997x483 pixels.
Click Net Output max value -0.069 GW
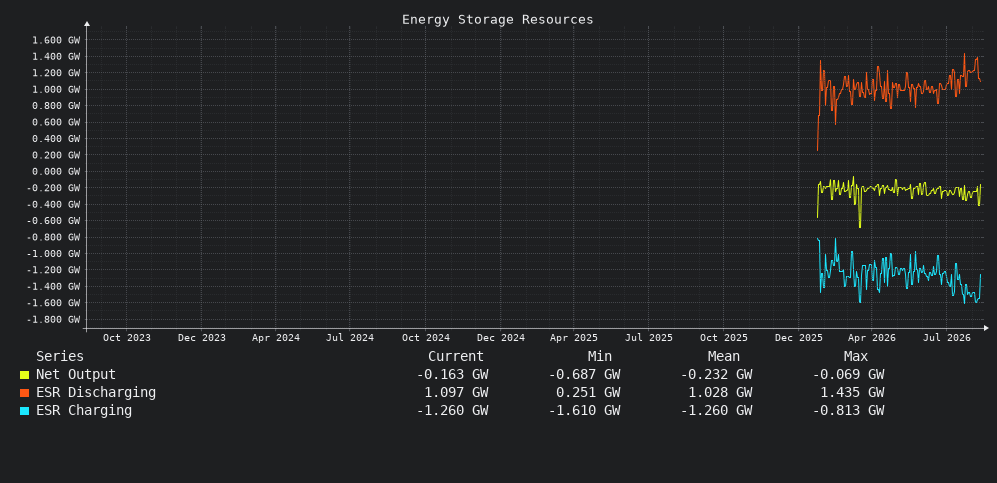pyautogui.click(x=848, y=375)
